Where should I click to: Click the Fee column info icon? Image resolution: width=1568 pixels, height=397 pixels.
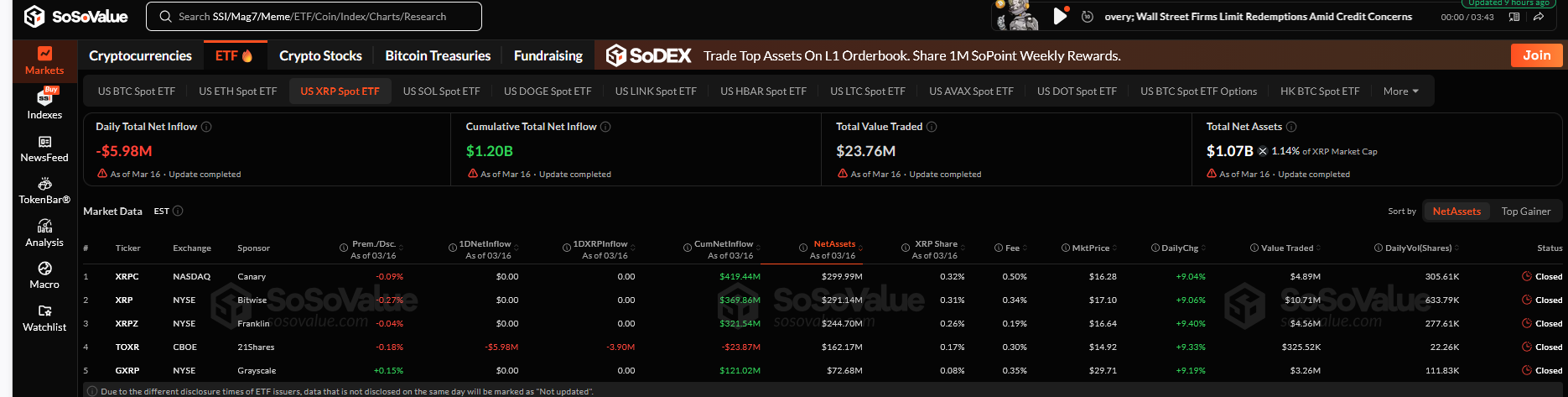[x=999, y=248]
